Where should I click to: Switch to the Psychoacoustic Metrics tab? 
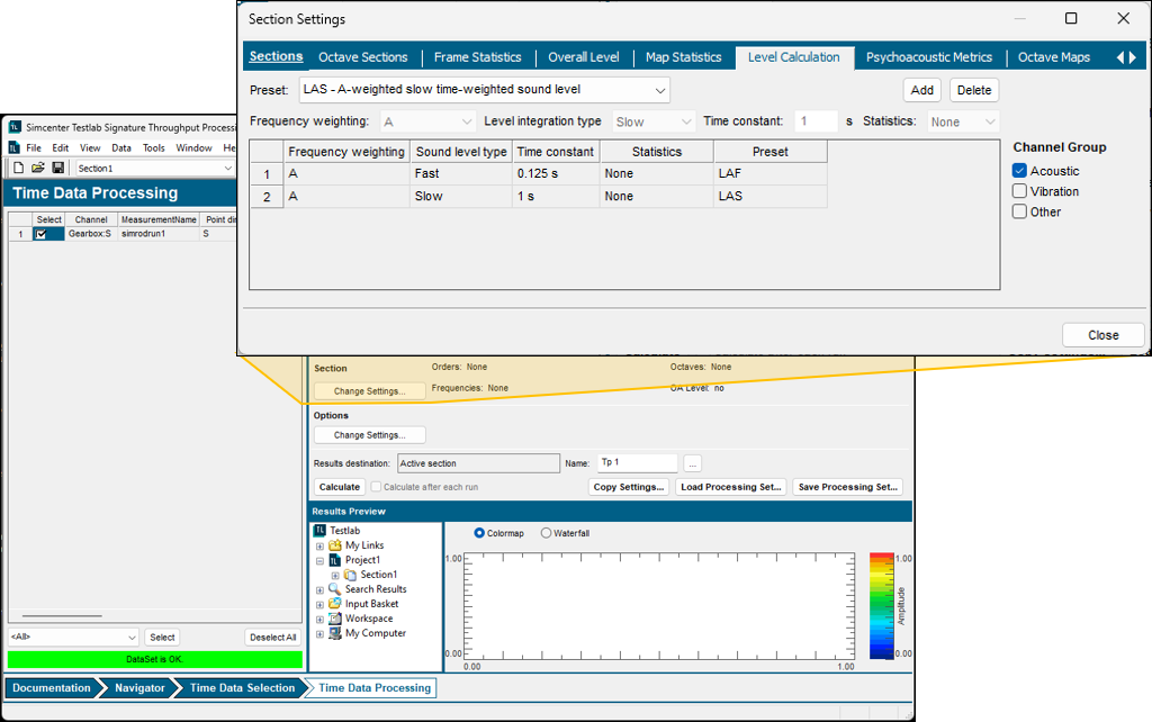click(x=929, y=57)
